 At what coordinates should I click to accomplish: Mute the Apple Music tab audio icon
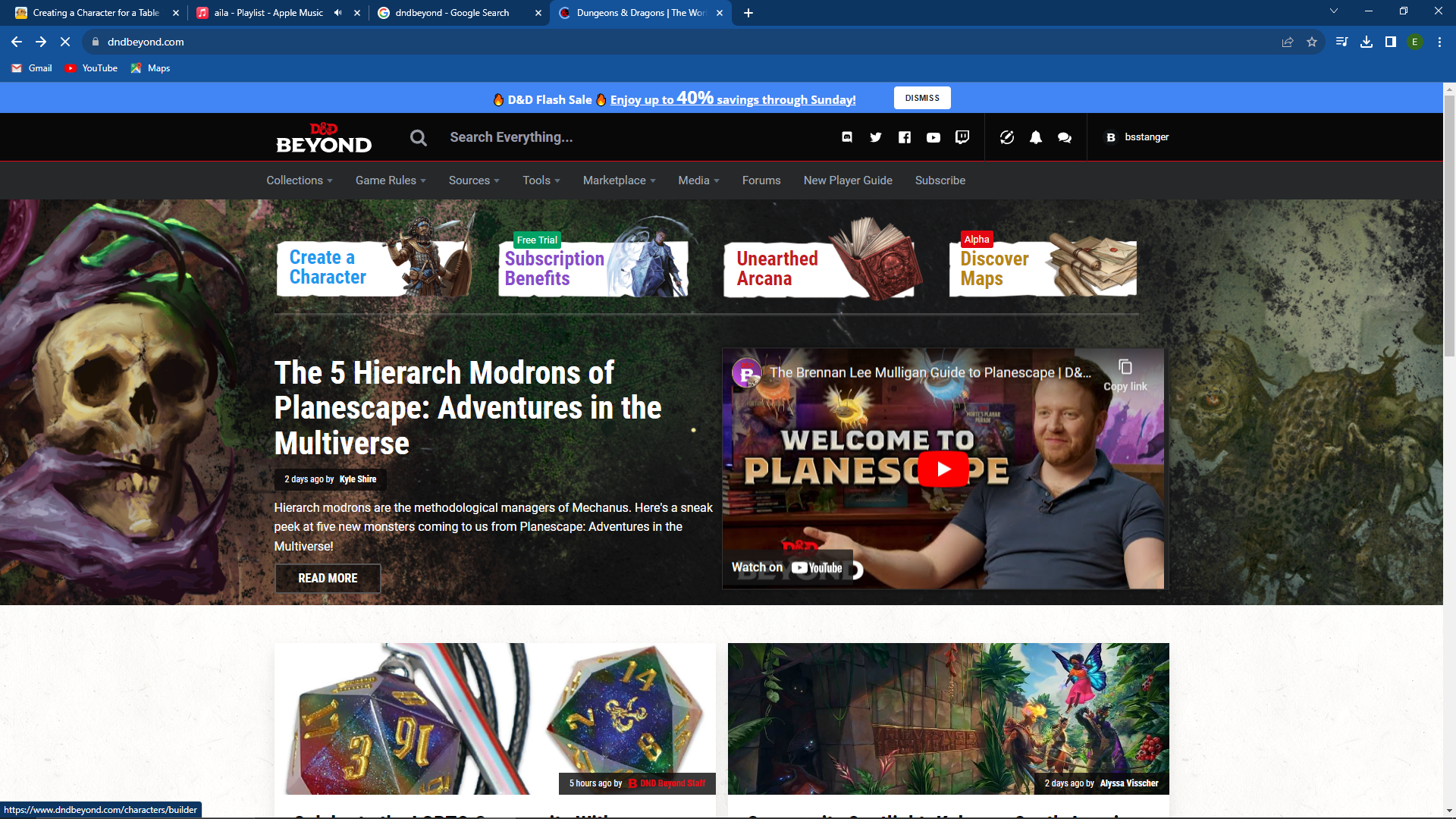(x=338, y=13)
